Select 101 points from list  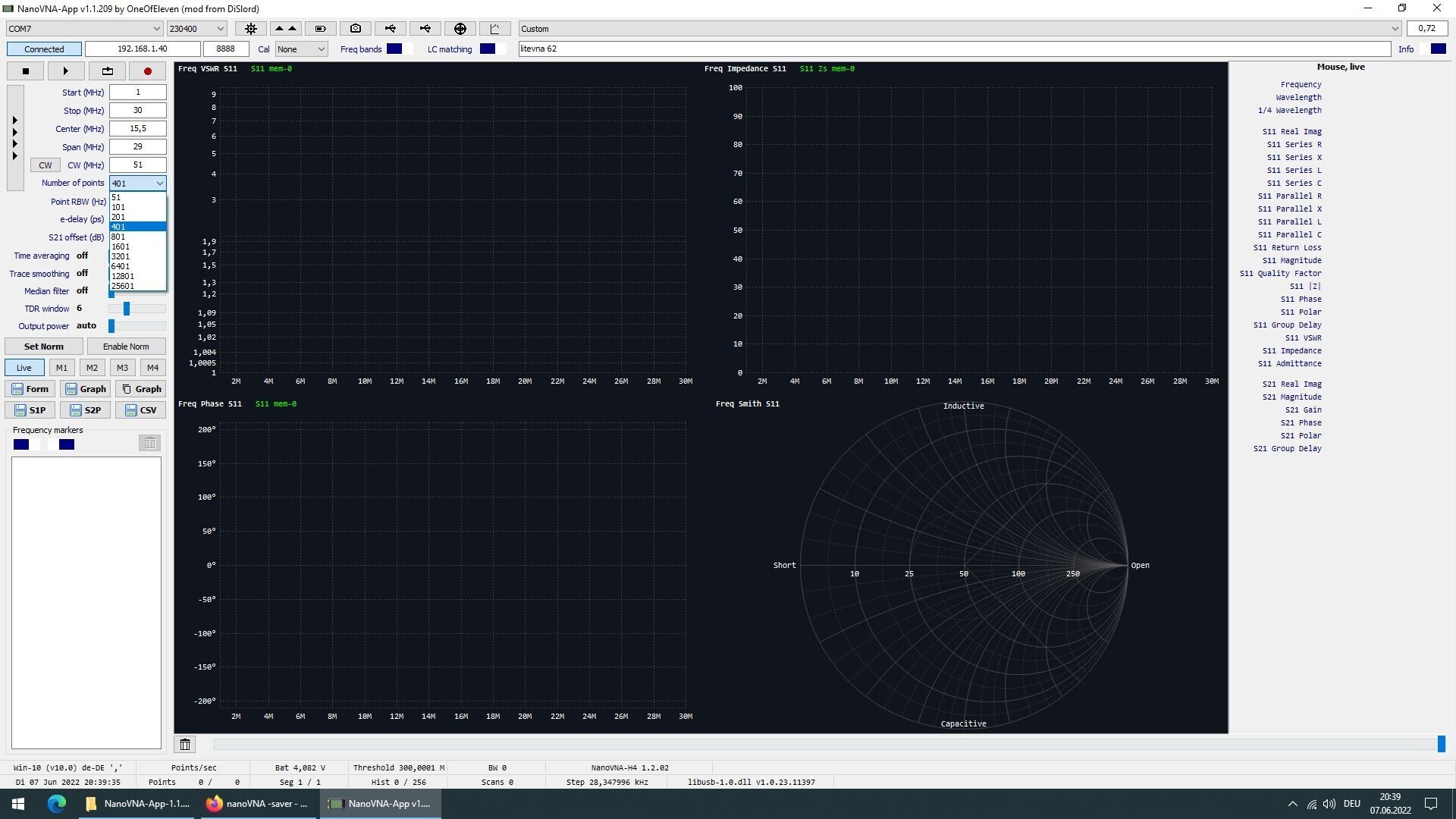point(138,207)
